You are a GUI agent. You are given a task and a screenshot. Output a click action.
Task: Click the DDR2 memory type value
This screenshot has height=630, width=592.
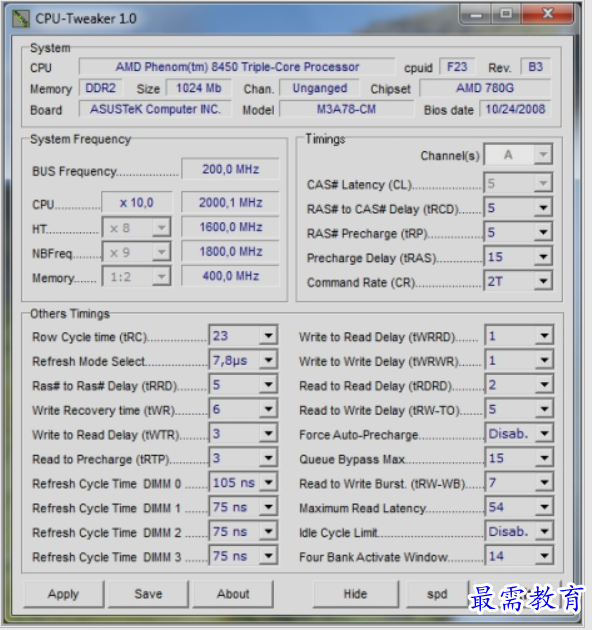100,88
